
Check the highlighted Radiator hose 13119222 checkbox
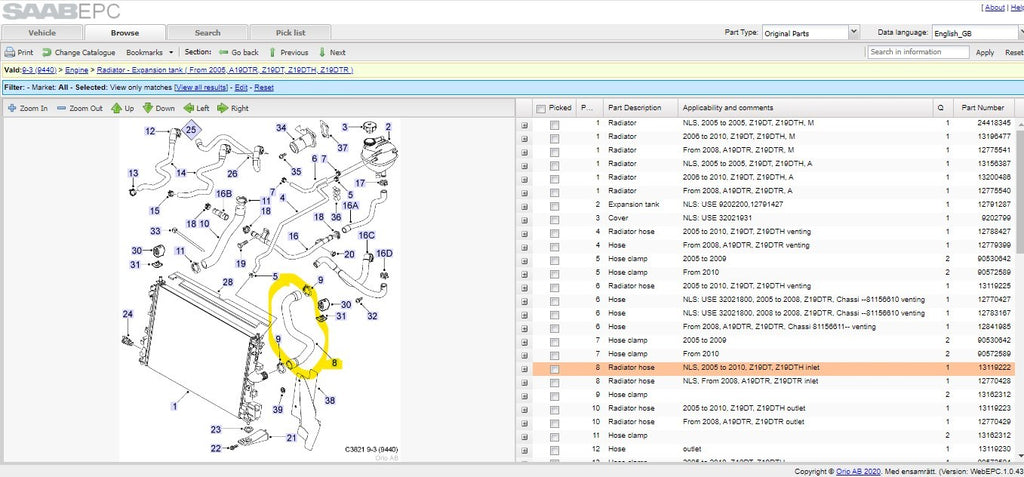(x=554, y=369)
